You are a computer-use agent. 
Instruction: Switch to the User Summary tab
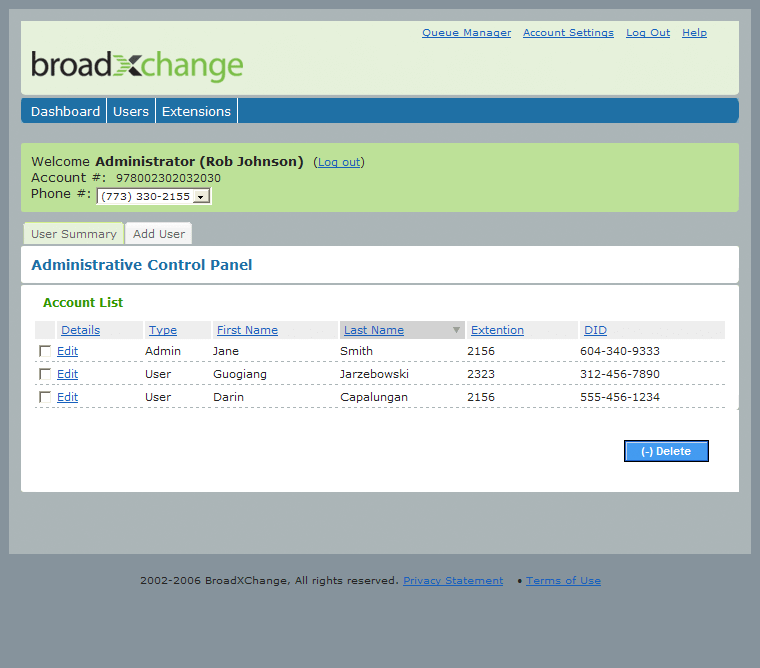tap(74, 234)
